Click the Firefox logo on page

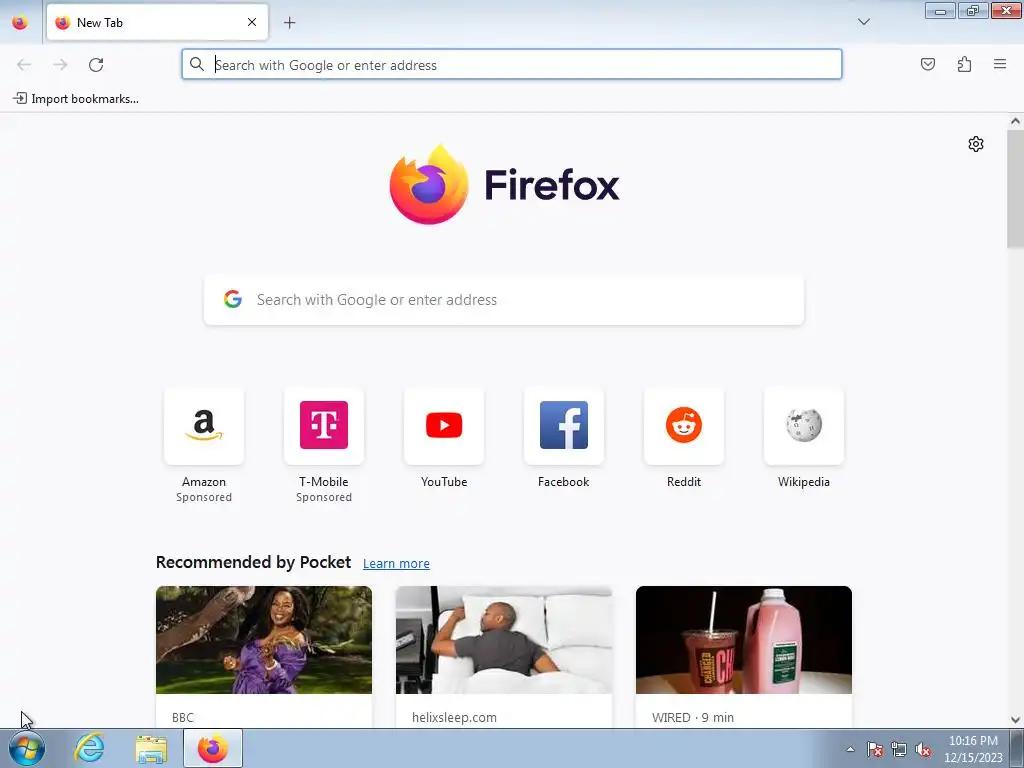504,184
